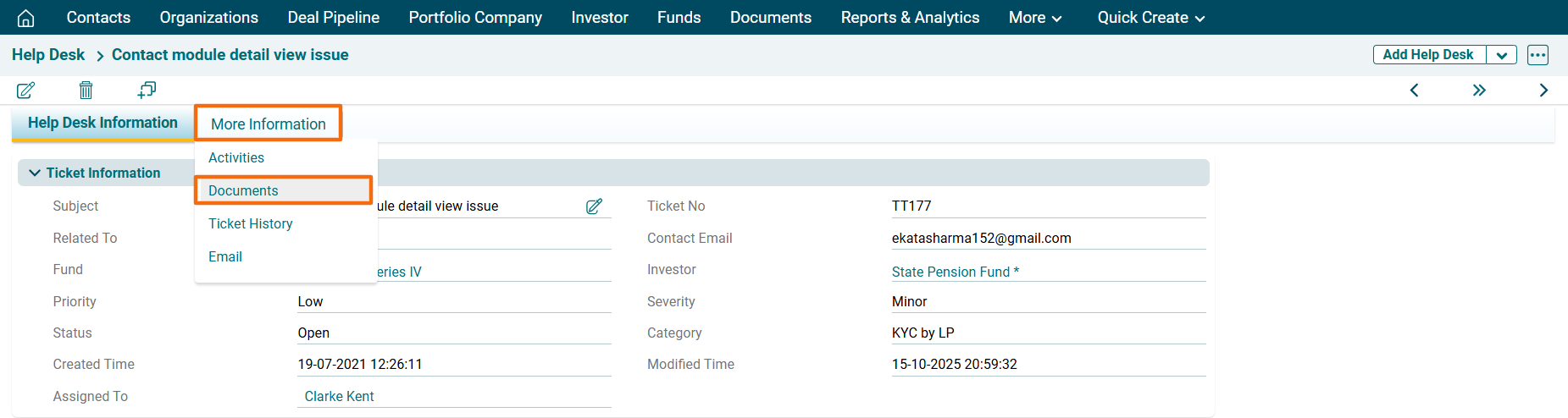Edit the Subject field inline

[x=594, y=206]
